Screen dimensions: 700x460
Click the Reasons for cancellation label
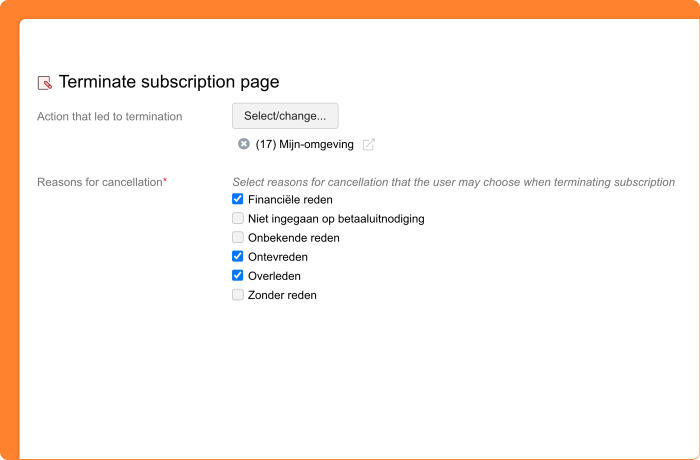102,182
